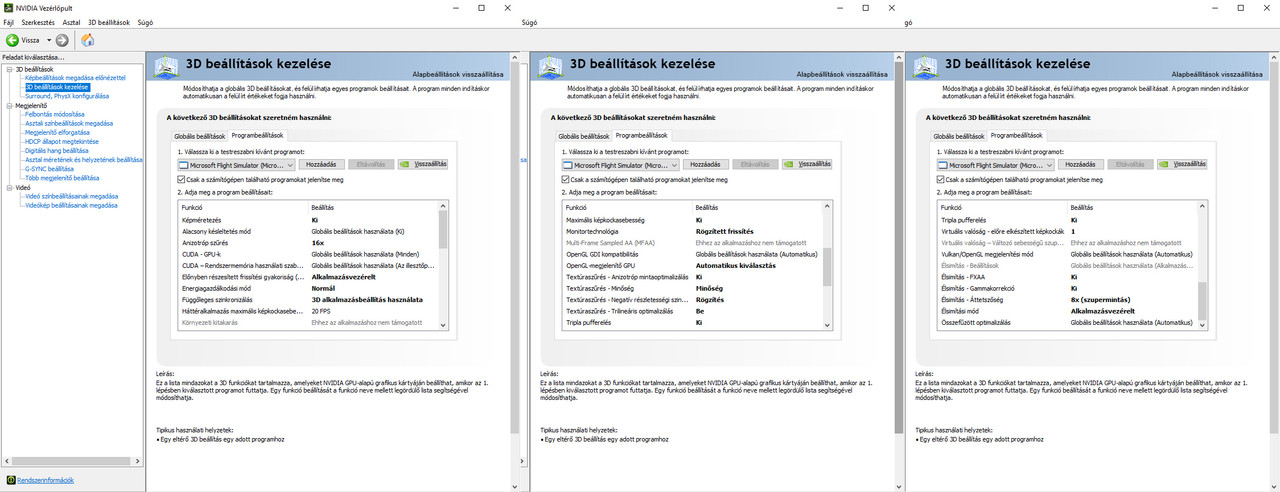
Task: Click Hozzáadás button in the left pane
Action: pos(321,164)
